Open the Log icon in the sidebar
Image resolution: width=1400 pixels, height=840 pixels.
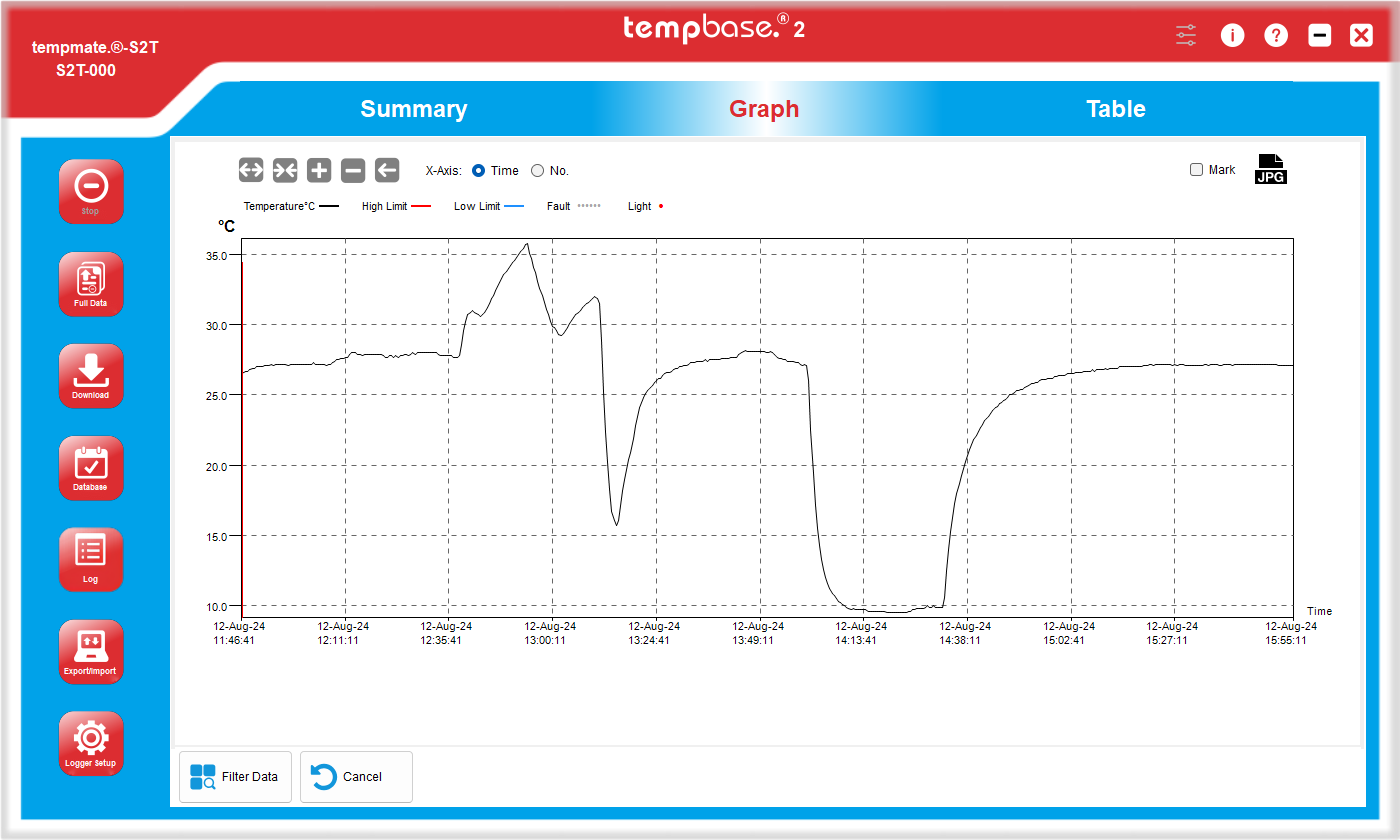(x=91, y=559)
